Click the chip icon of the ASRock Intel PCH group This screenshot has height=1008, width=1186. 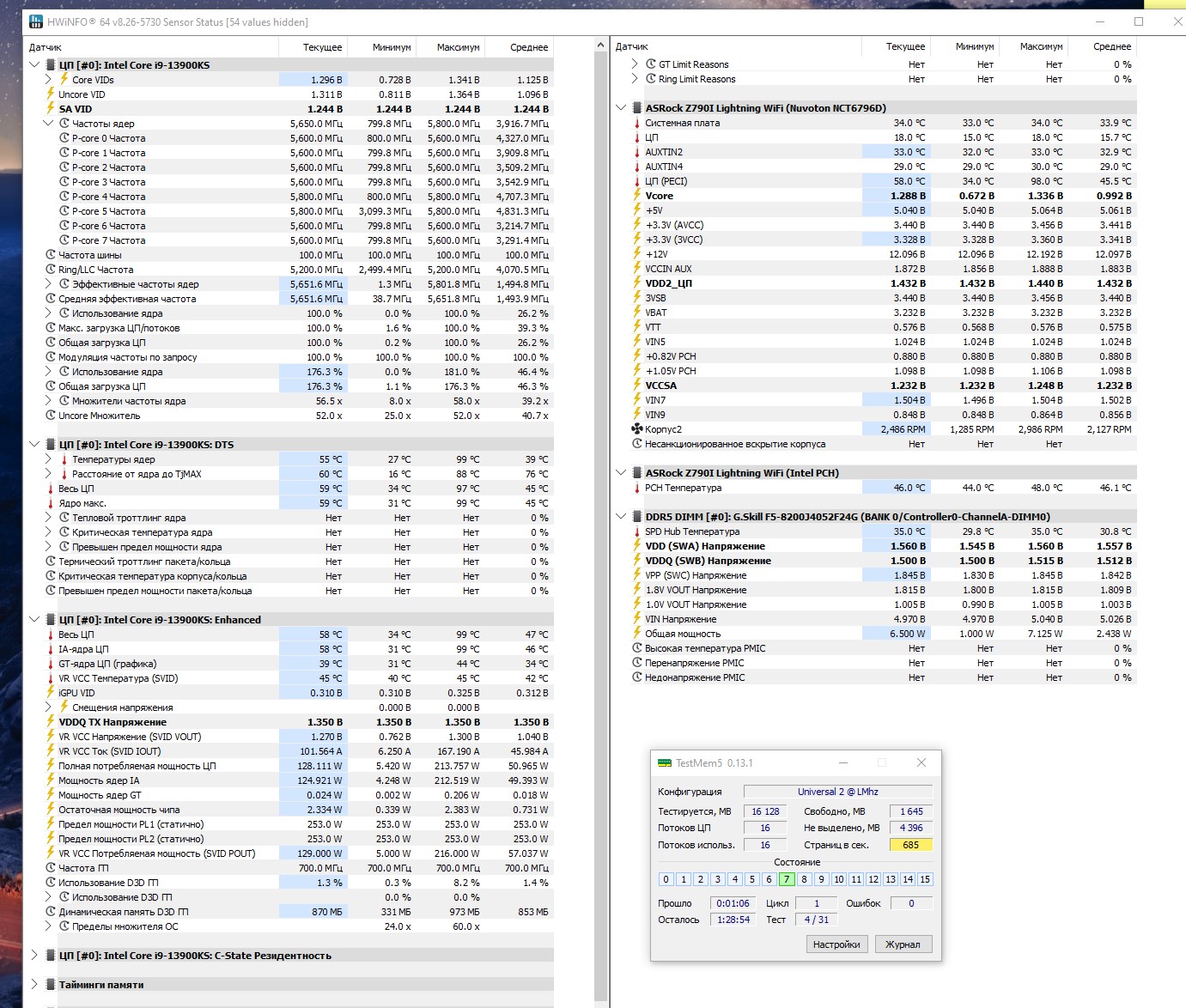coord(637,473)
